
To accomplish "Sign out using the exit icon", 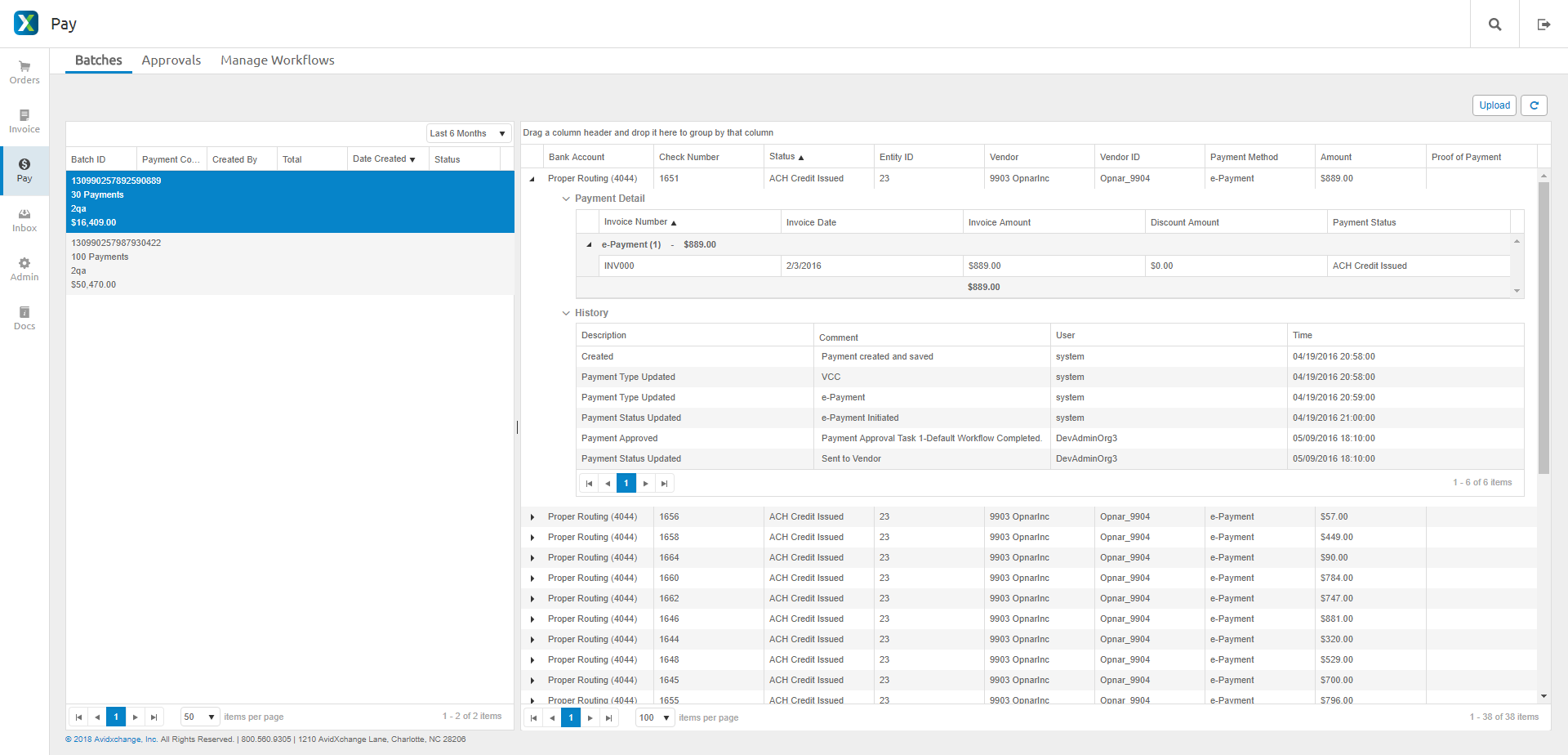I will click(1543, 24).
